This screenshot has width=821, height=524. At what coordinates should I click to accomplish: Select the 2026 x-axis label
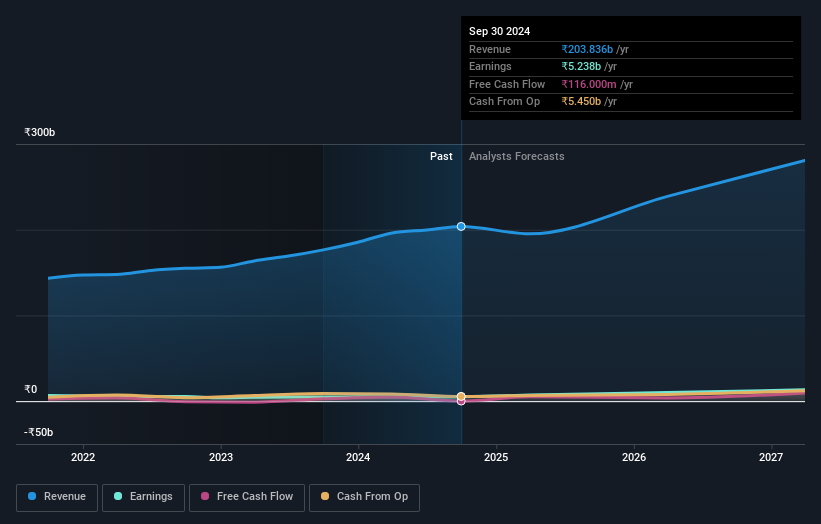pos(634,457)
